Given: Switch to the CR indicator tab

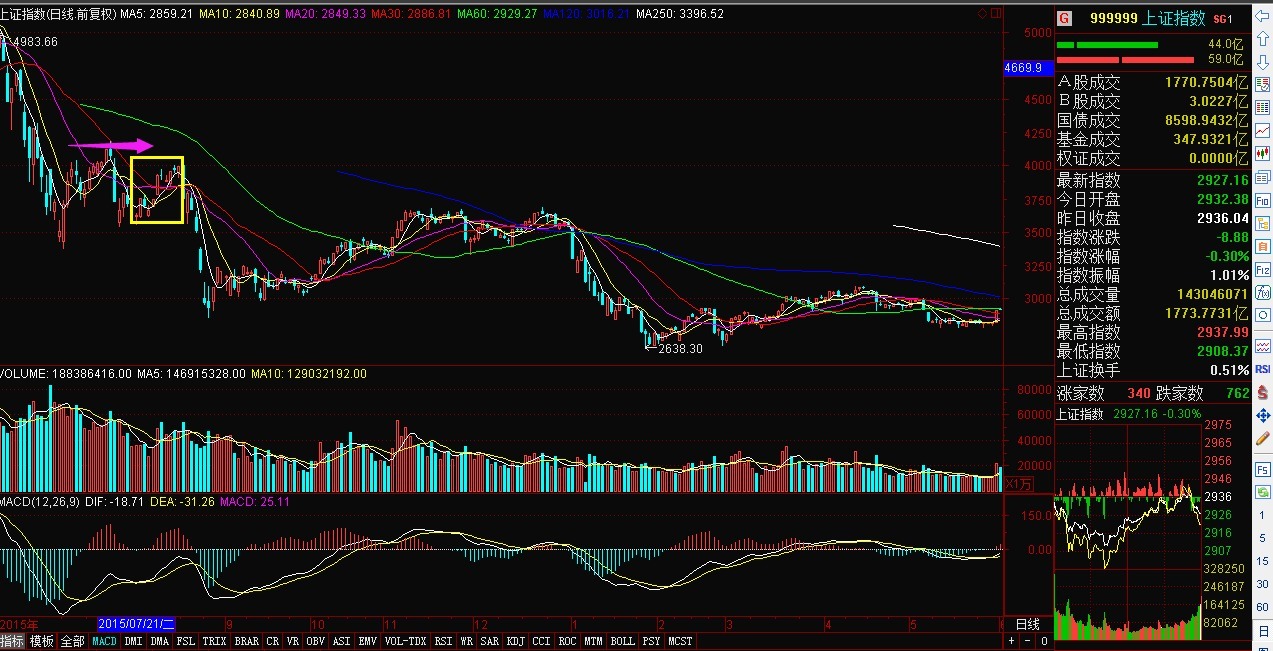Looking at the screenshot, I should tap(273, 641).
